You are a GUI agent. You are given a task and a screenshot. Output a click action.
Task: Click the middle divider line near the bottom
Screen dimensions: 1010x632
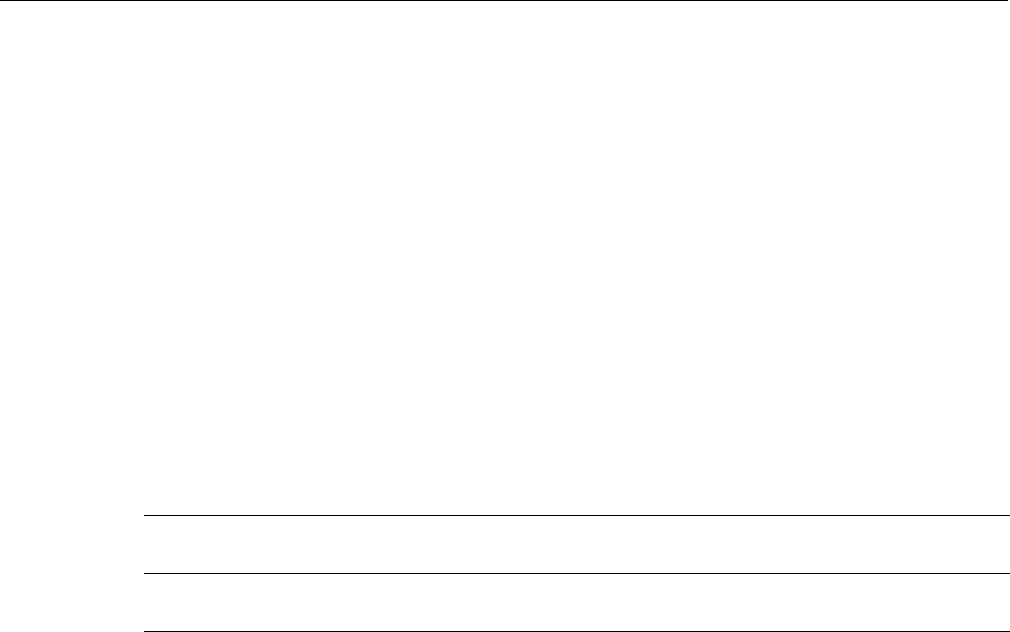point(576,573)
